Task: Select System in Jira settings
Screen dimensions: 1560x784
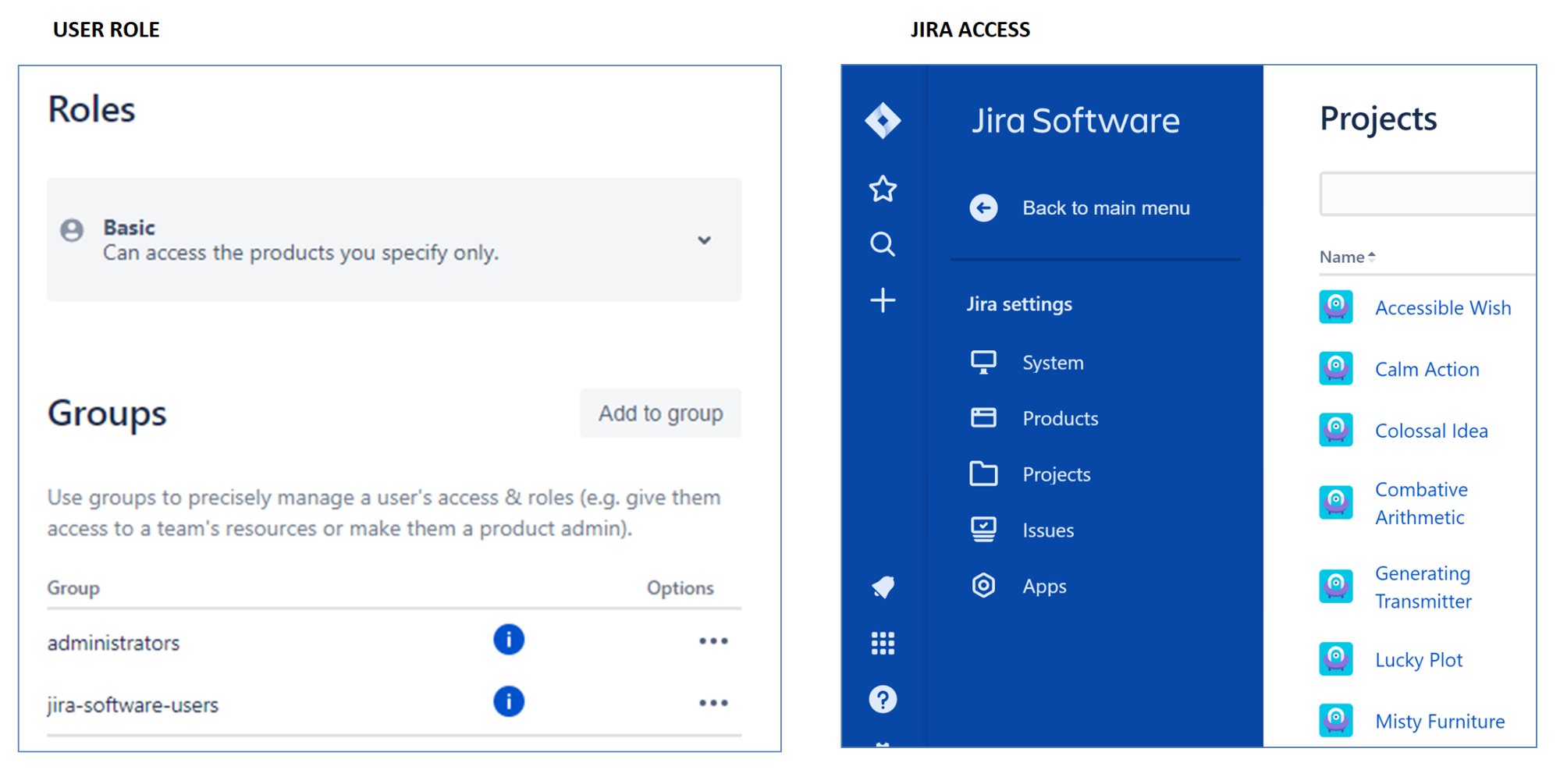Action: pos(1053,363)
